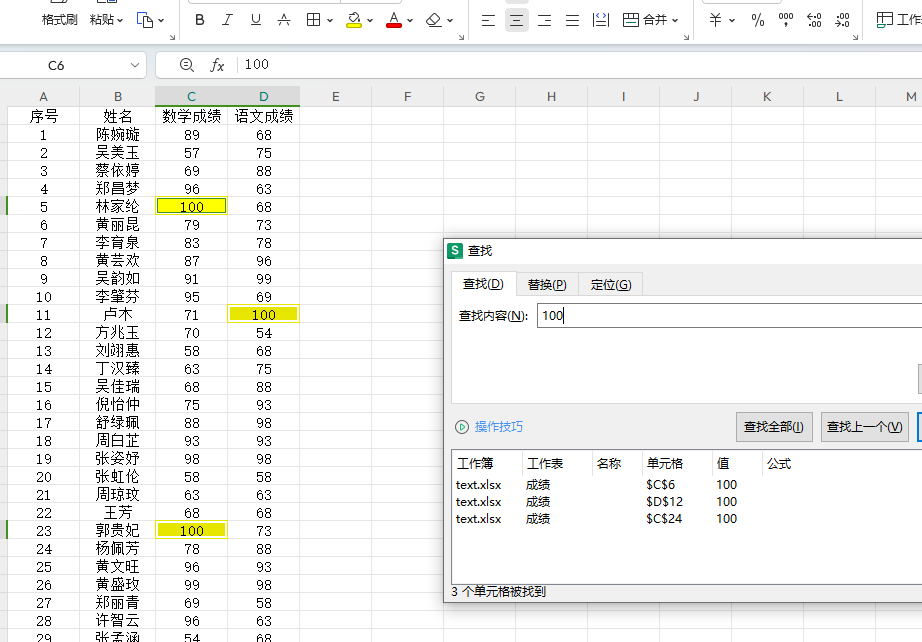Open the 粘贴 paste dropdown arrow

(x=121, y=21)
